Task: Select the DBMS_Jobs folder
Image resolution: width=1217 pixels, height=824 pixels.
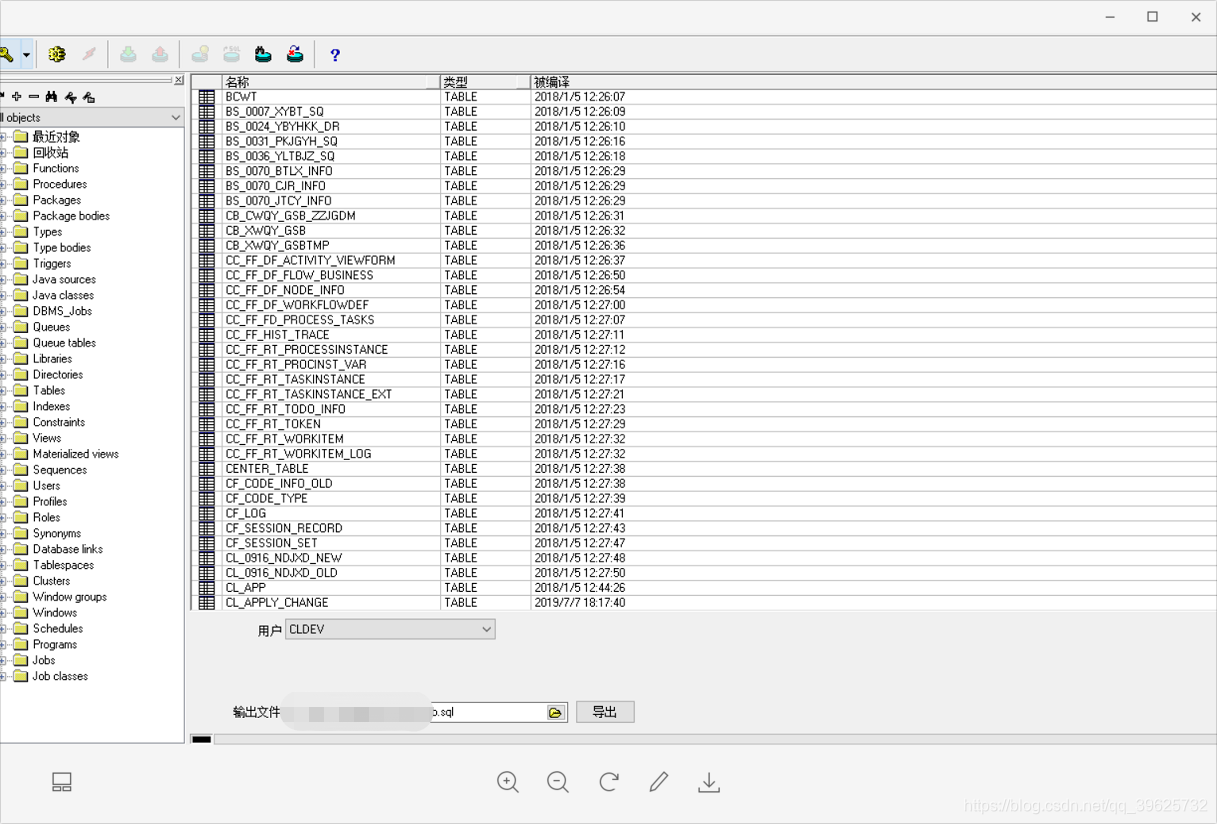Action: (62, 311)
